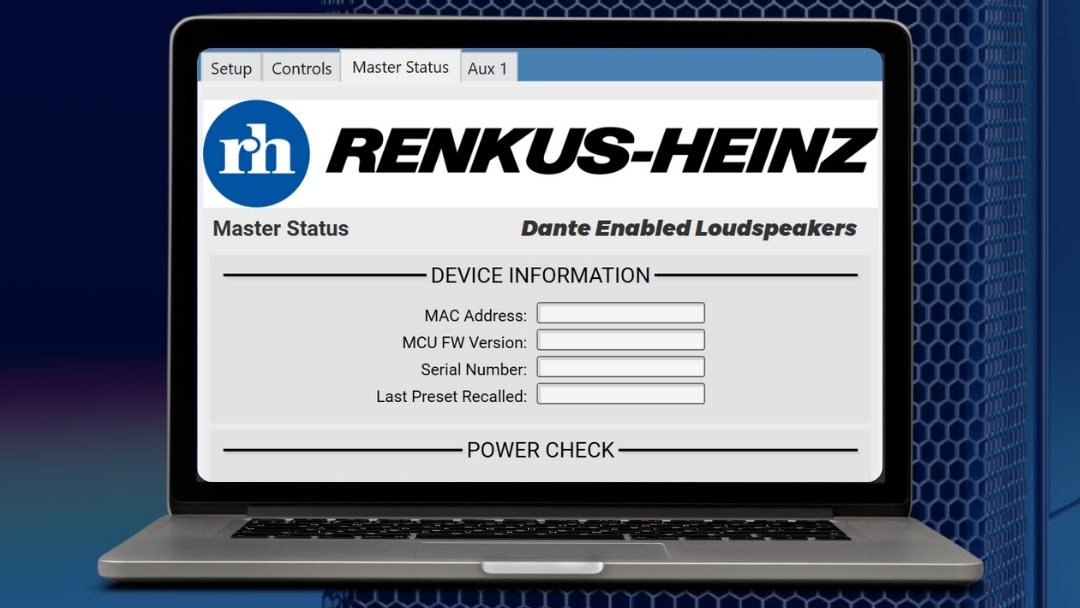Click the 'Last Preset Recalled:' label
The image size is (1080, 608).
click(451, 396)
